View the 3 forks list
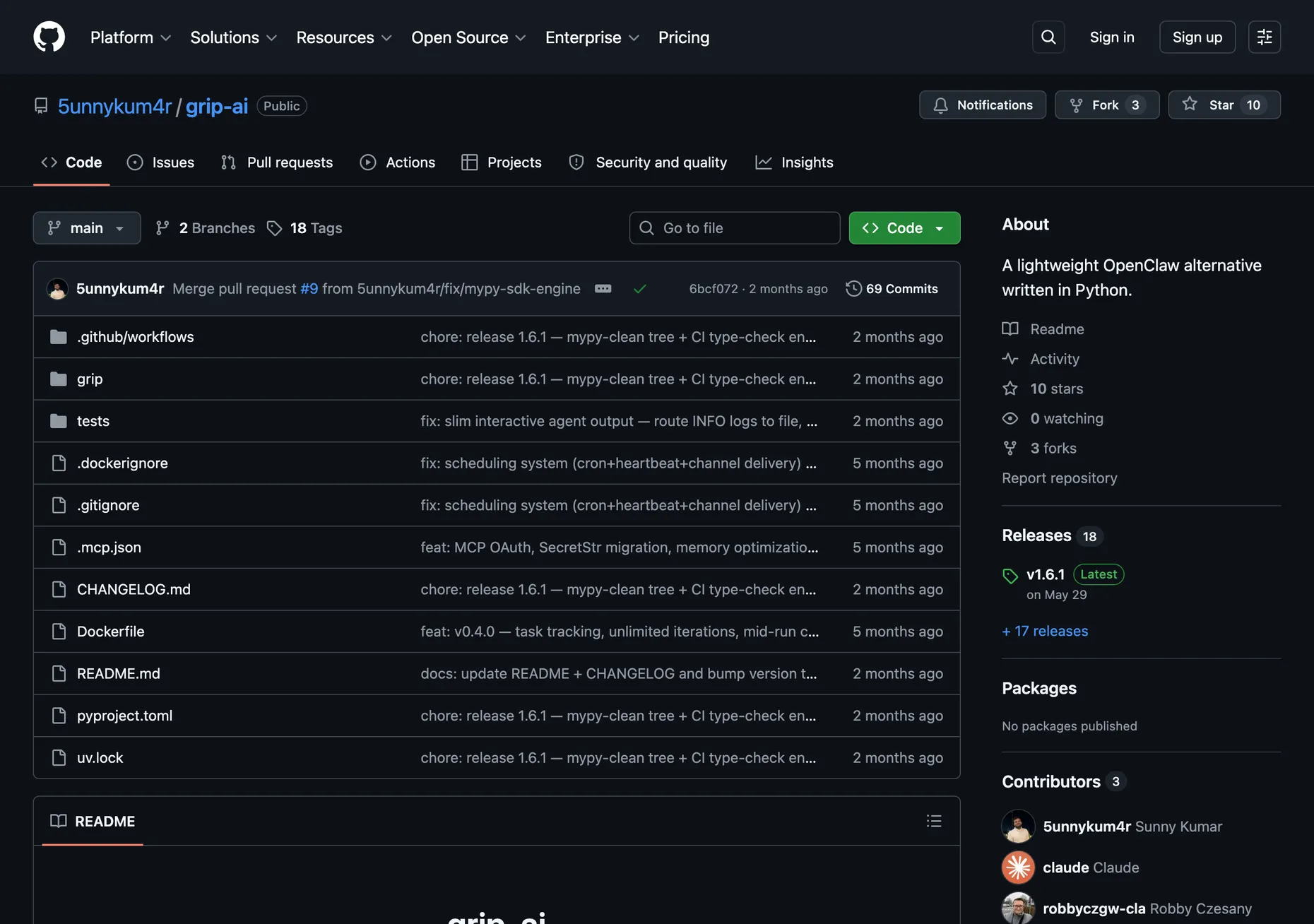Viewport: 1314px width, 924px height. [x=1039, y=448]
